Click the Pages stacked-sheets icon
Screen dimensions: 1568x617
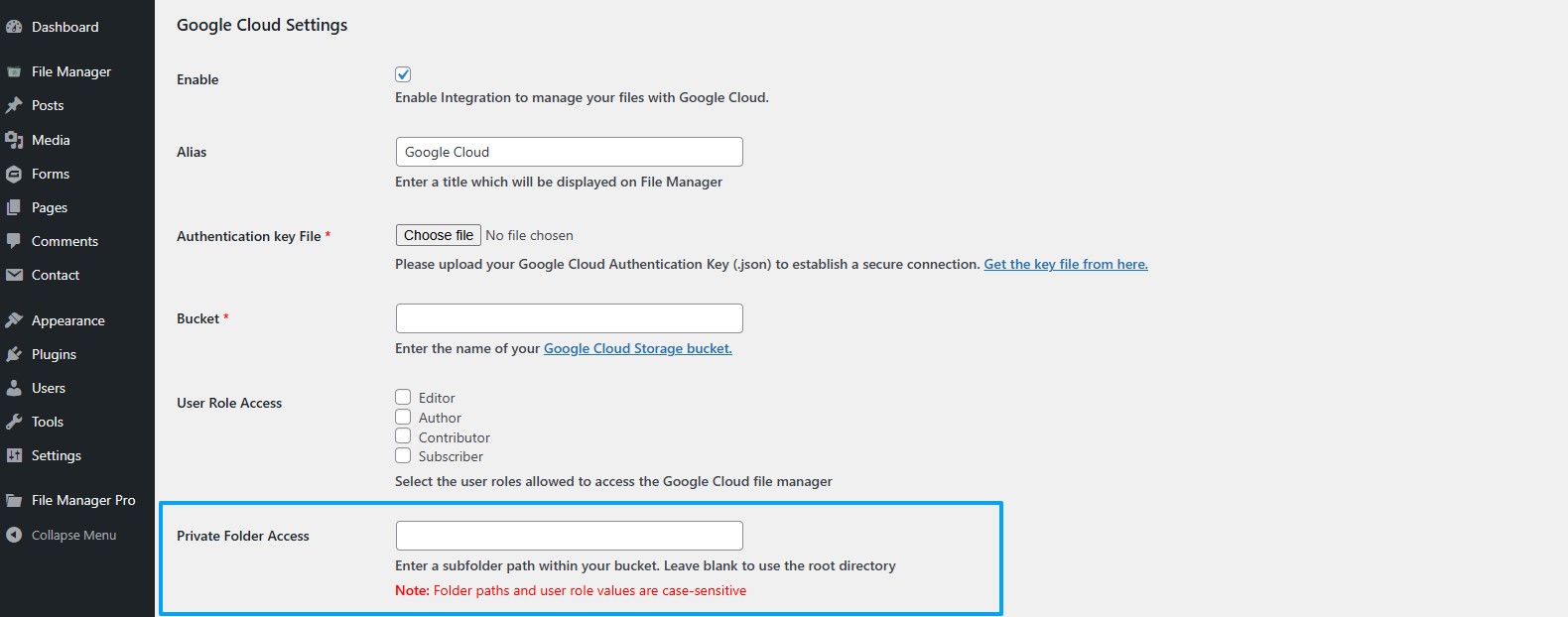click(14, 207)
